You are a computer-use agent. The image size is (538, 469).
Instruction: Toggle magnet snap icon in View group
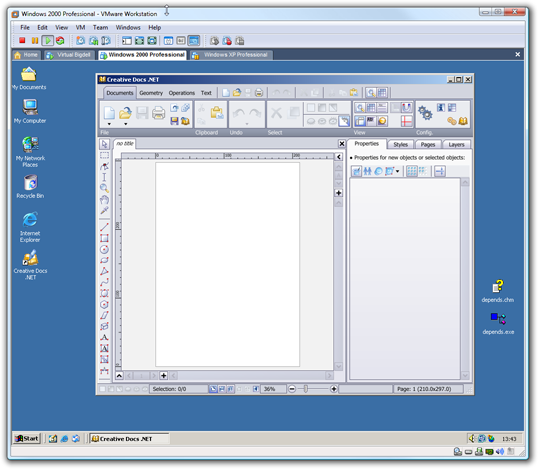coord(406,108)
